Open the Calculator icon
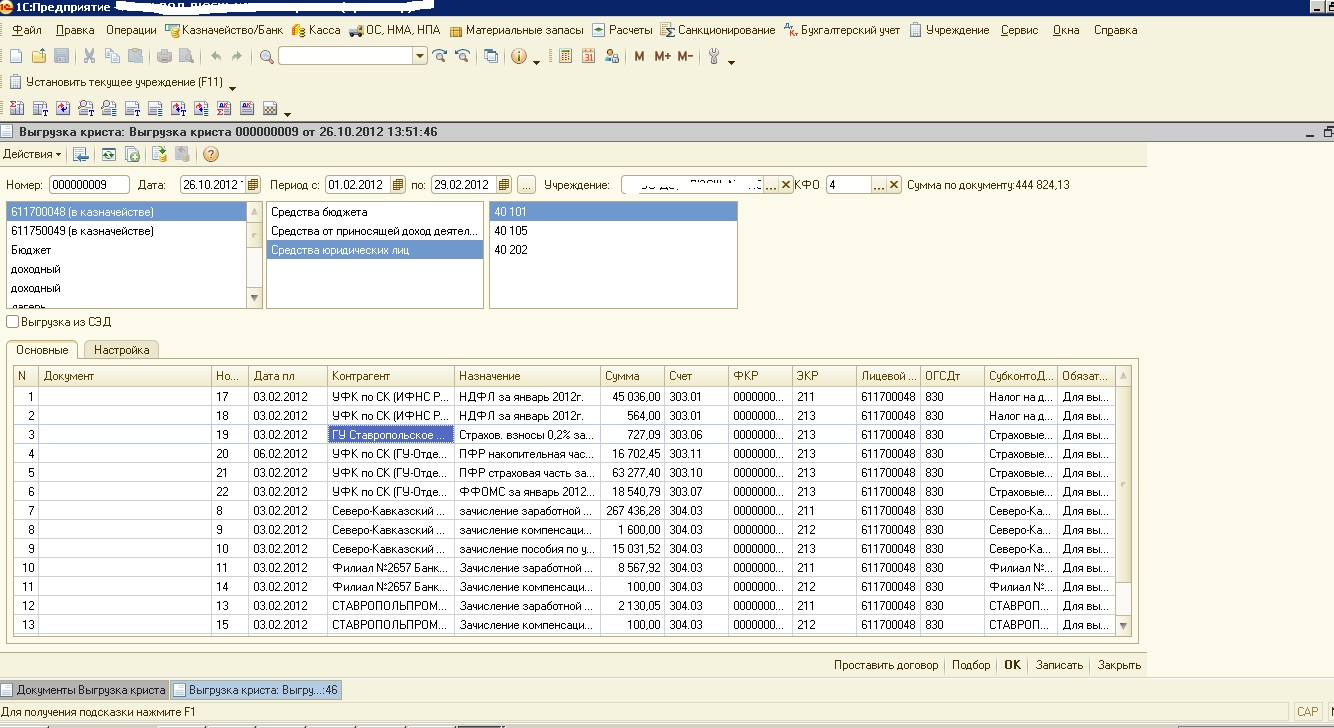This screenshot has width=1334, height=728. pyautogui.click(x=566, y=56)
